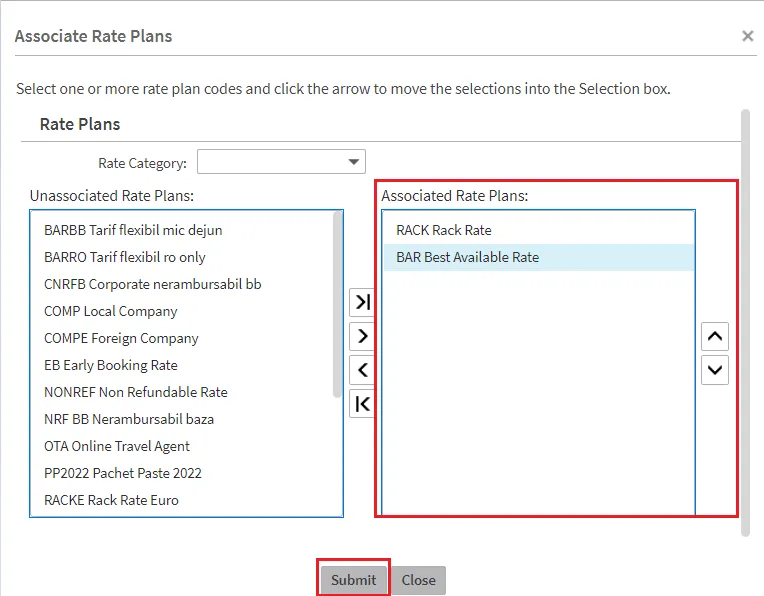This screenshot has width=764, height=596.
Task: Select COMP Local Company plan
Action: pos(111,311)
